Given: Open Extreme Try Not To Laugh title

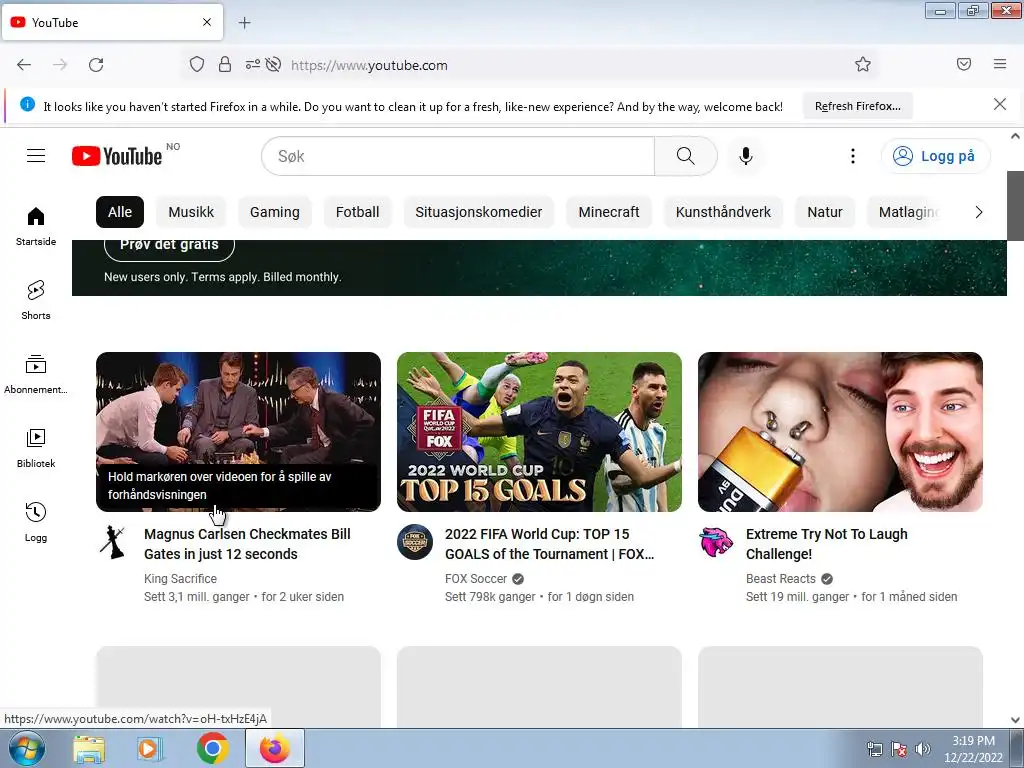Looking at the screenshot, I should click(826, 544).
